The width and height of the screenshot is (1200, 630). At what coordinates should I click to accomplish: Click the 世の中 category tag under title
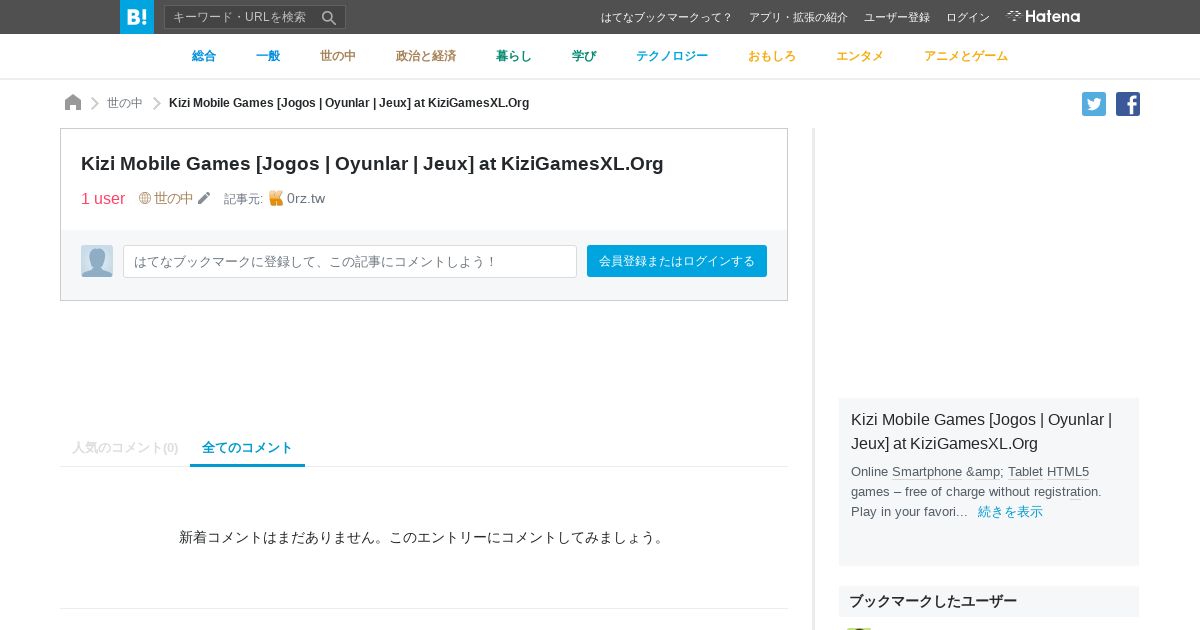click(174, 198)
